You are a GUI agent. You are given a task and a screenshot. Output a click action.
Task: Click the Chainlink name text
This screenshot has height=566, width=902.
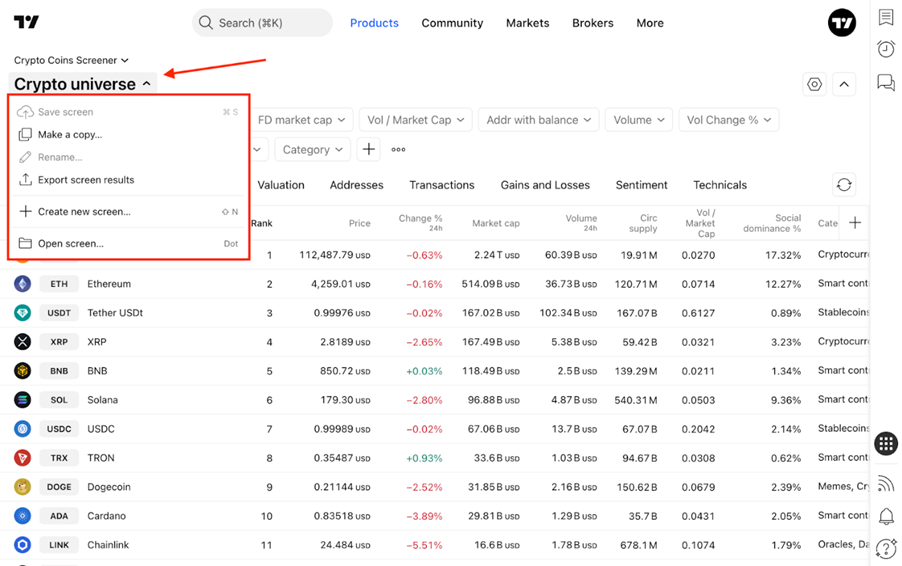click(x=108, y=545)
